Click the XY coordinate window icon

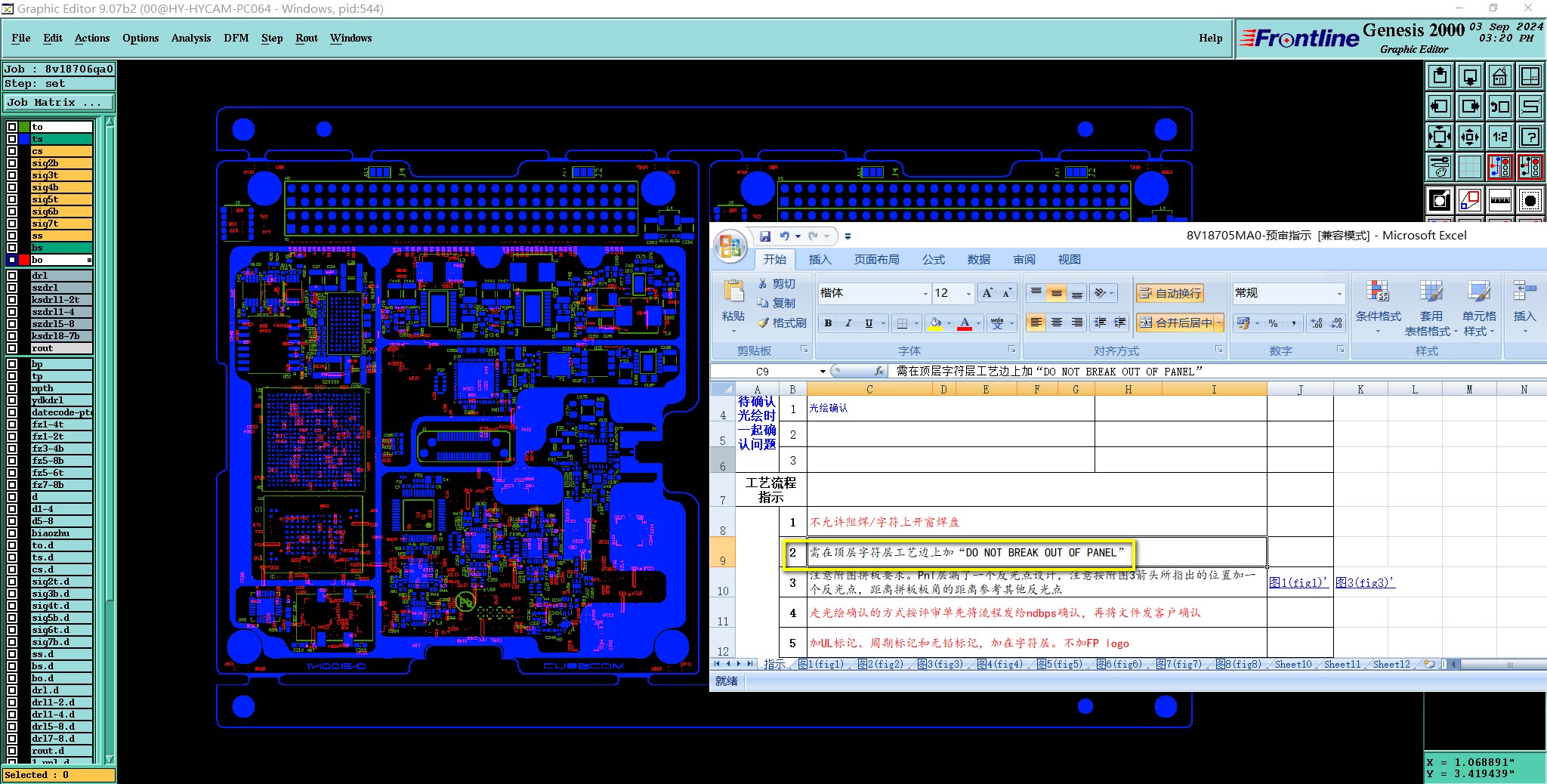click(1530, 76)
